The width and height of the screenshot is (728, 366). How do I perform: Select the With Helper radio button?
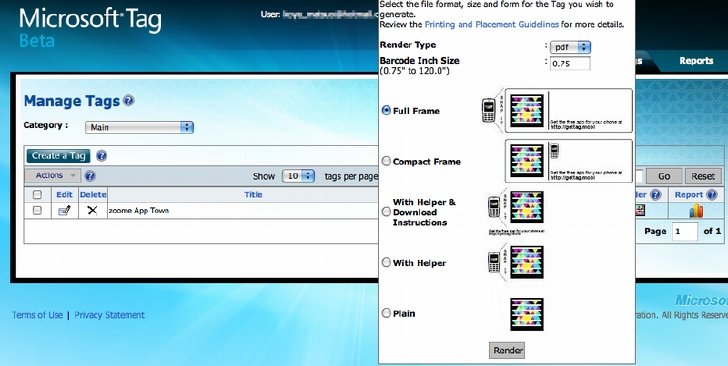[386, 262]
